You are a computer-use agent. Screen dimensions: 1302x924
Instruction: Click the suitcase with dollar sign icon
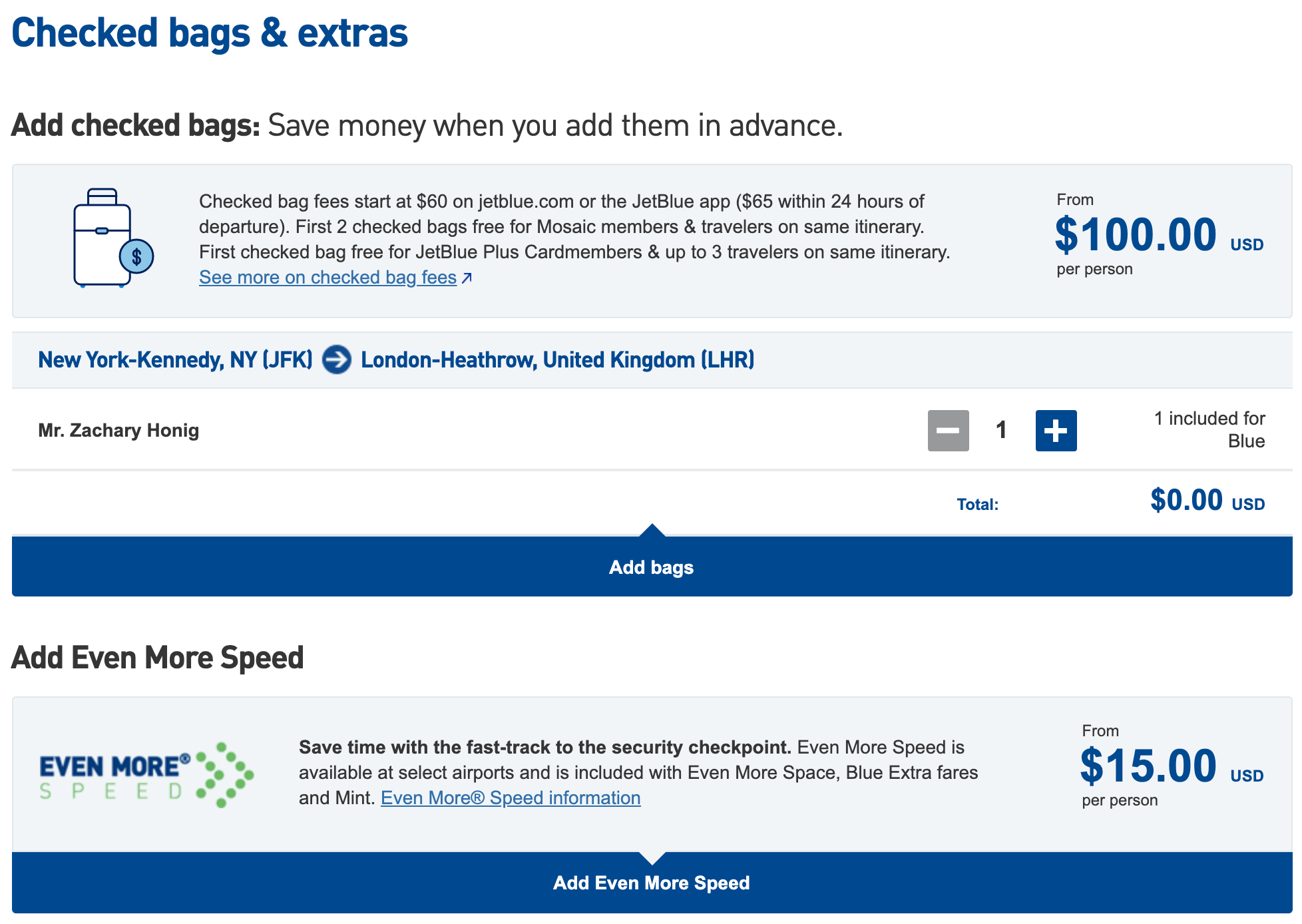(112, 238)
